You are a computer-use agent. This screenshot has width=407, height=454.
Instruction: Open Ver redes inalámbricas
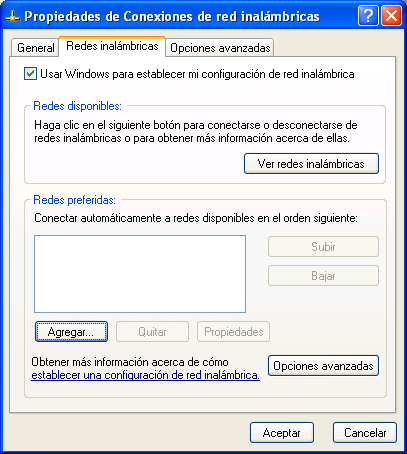point(311,164)
